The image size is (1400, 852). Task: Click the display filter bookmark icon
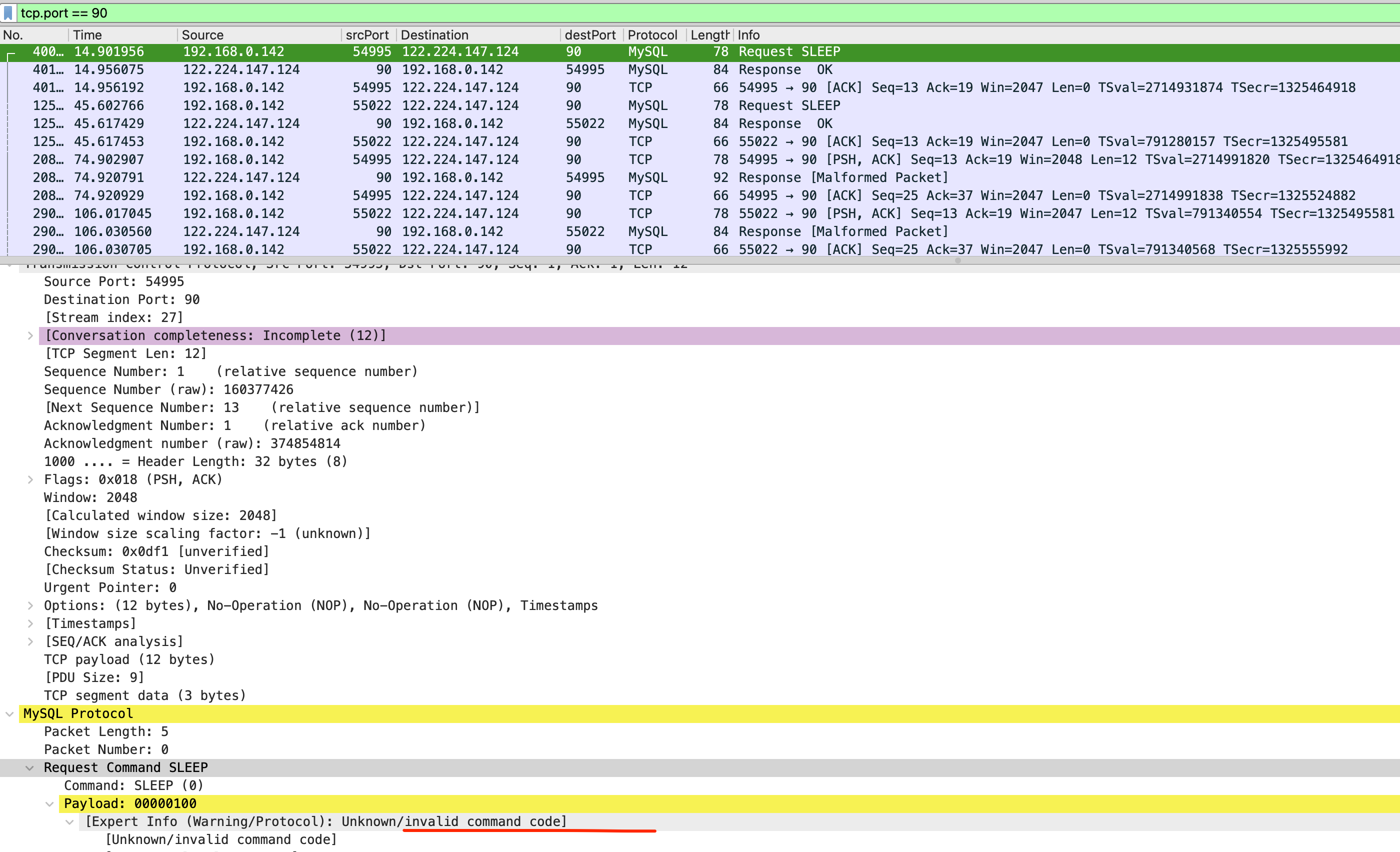click(8, 12)
